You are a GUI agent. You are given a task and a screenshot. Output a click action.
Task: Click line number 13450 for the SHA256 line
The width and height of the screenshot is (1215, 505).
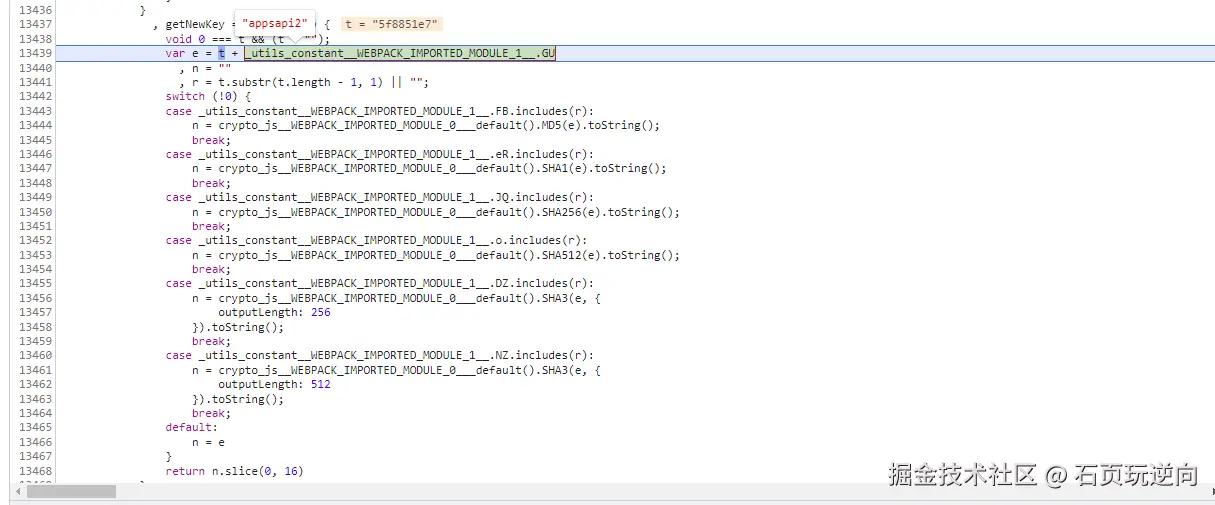(x=36, y=211)
